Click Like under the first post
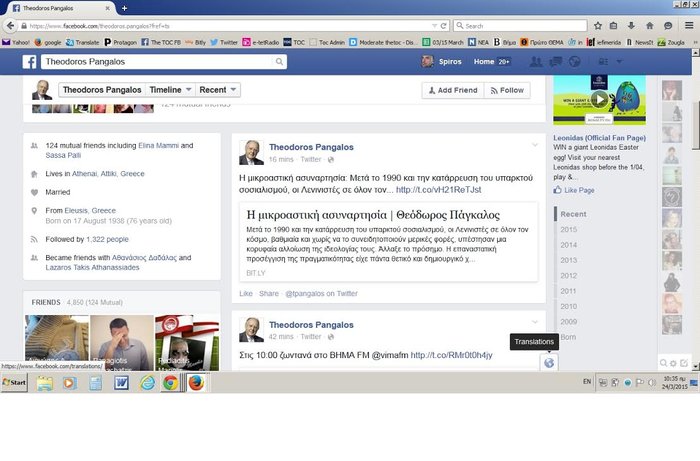Viewport: 700px width, 461px height. [246, 293]
